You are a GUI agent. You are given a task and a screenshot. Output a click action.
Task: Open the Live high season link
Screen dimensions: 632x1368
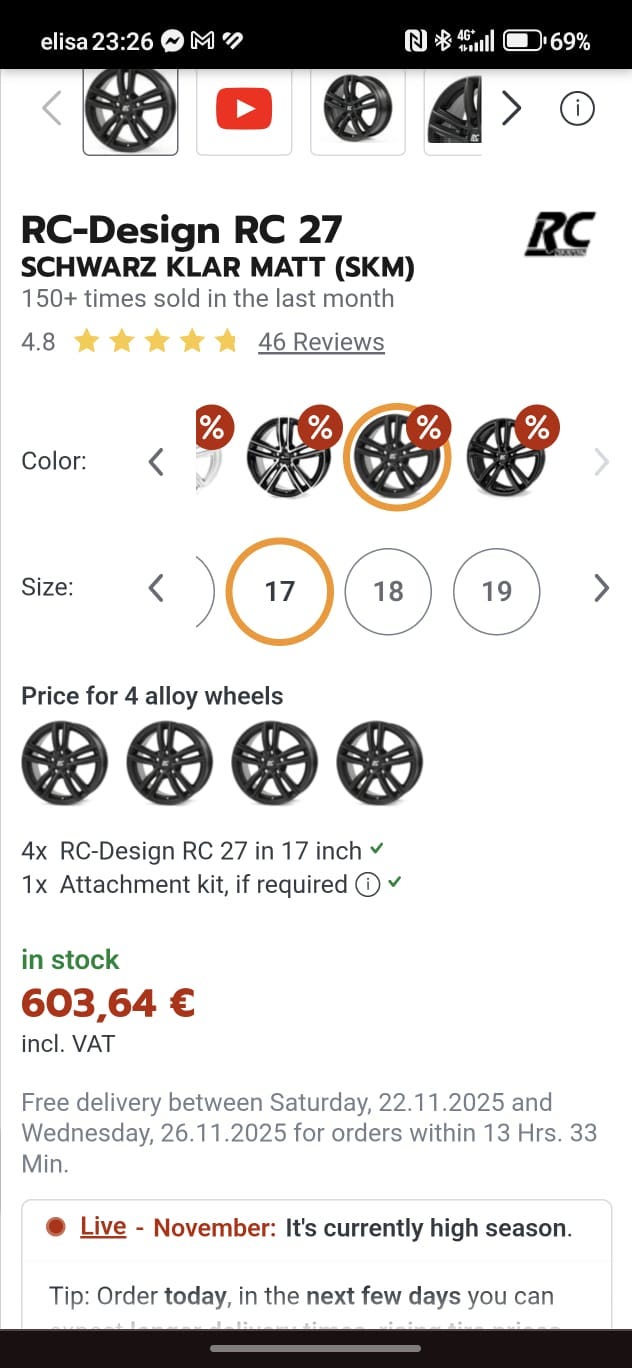point(103,1227)
